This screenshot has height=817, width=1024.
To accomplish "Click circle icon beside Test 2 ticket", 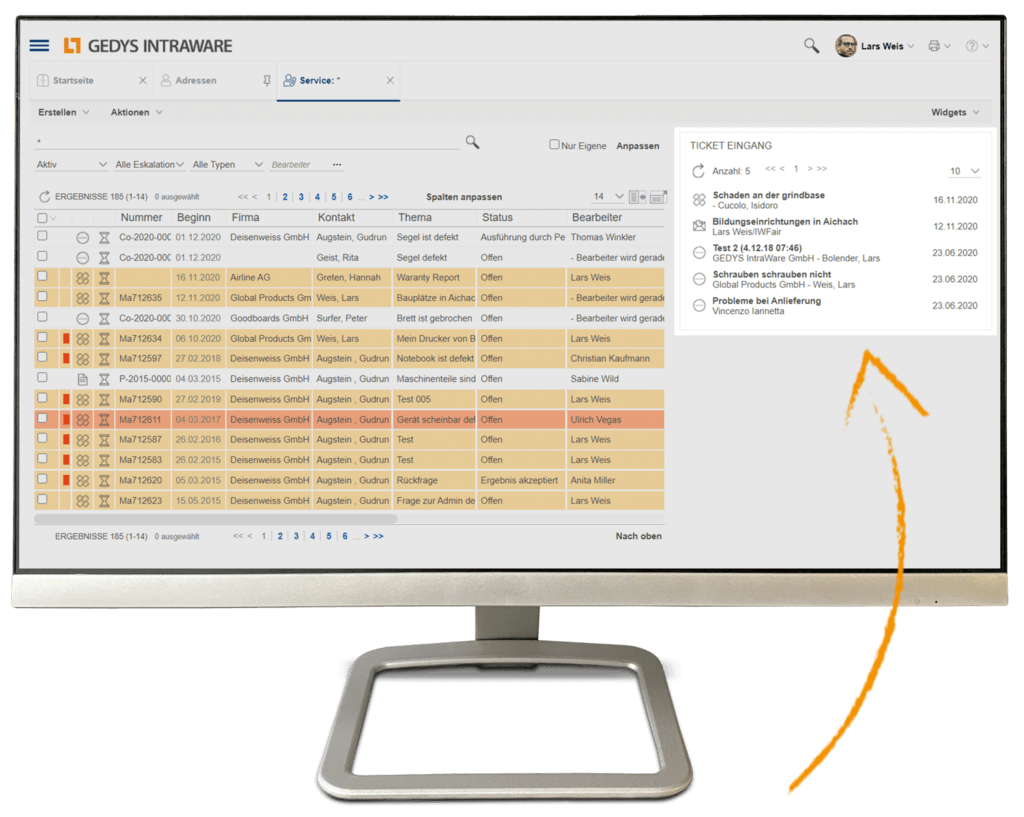I will [x=699, y=253].
